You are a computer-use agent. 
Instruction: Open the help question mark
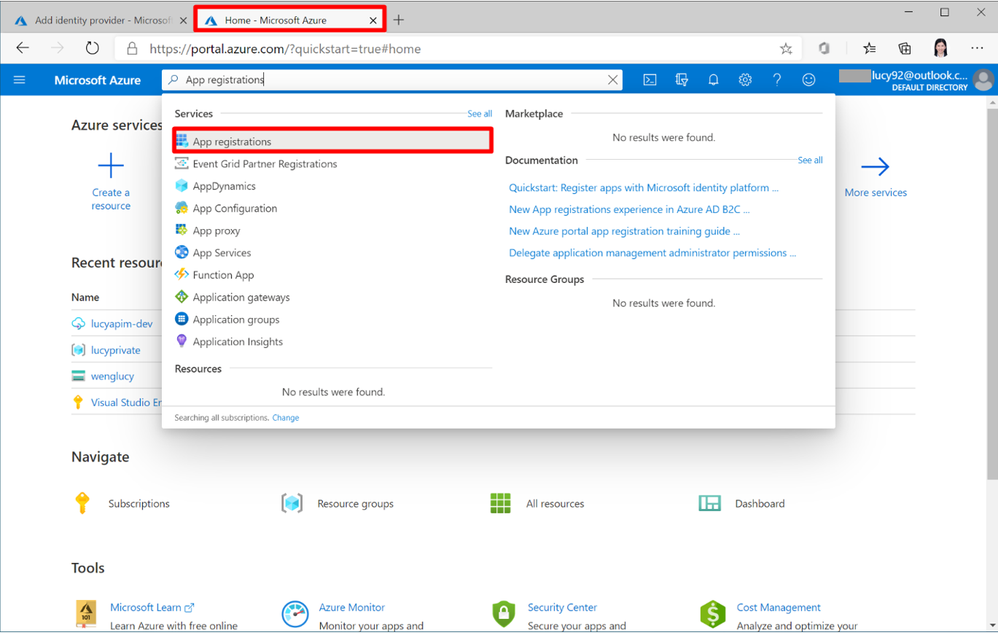click(777, 80)
